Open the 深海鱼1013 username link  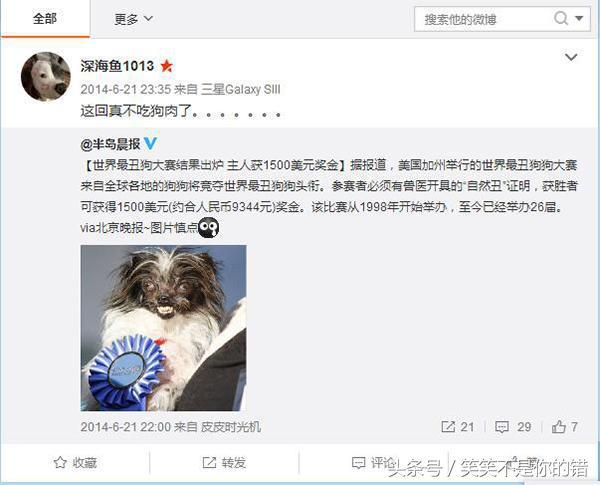tap(117, 66)
